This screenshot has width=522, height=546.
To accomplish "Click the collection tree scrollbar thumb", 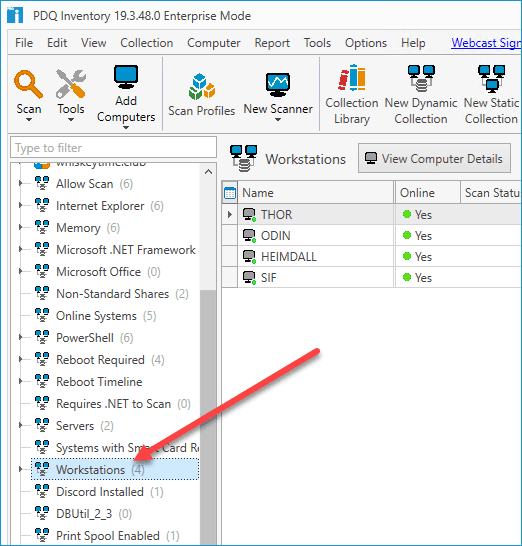I will [208, 417].
